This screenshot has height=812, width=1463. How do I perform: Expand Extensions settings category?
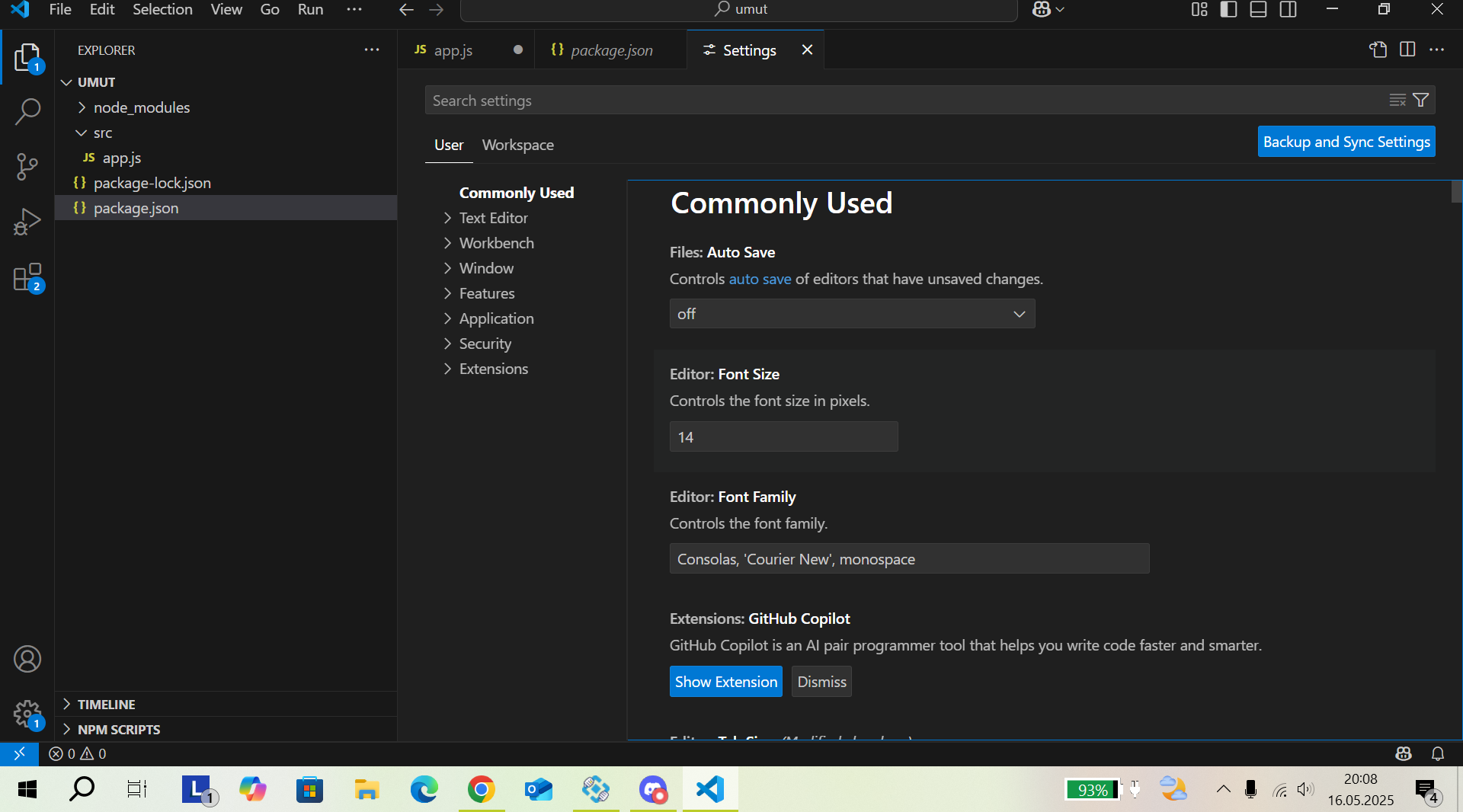tap(493, 369)
